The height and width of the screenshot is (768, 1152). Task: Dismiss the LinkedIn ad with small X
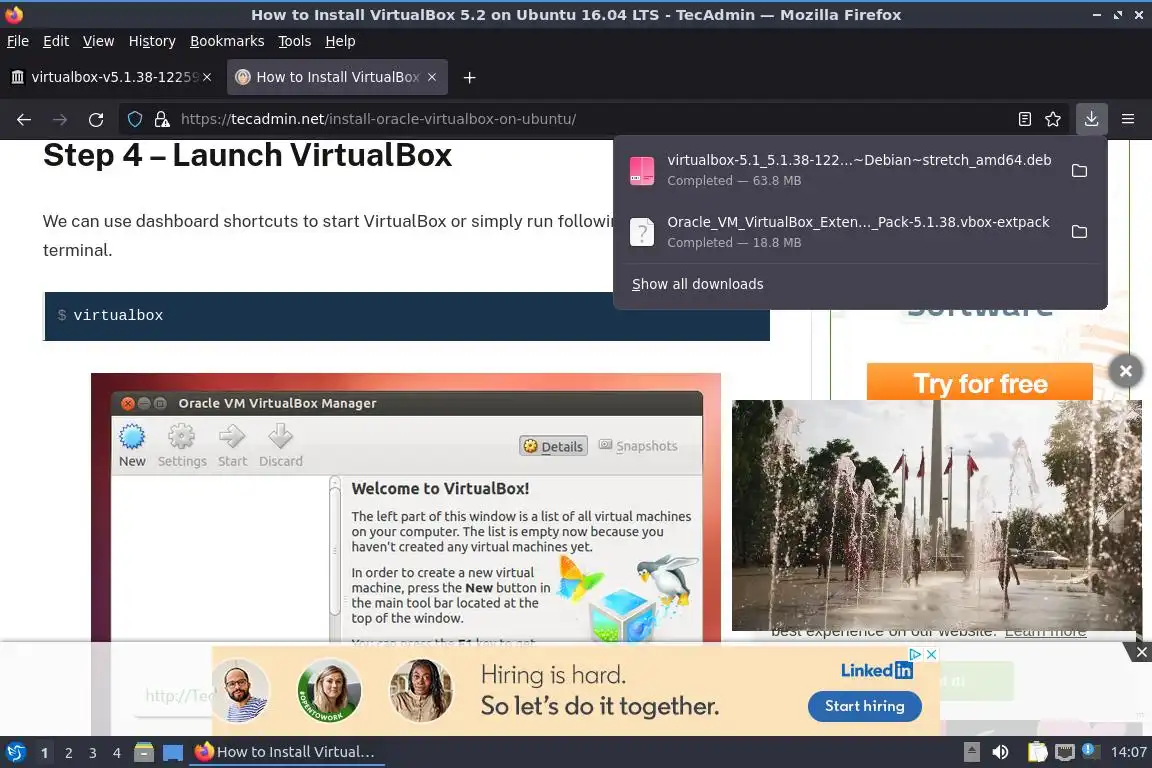pyautogui.click(x=931, y=654)
